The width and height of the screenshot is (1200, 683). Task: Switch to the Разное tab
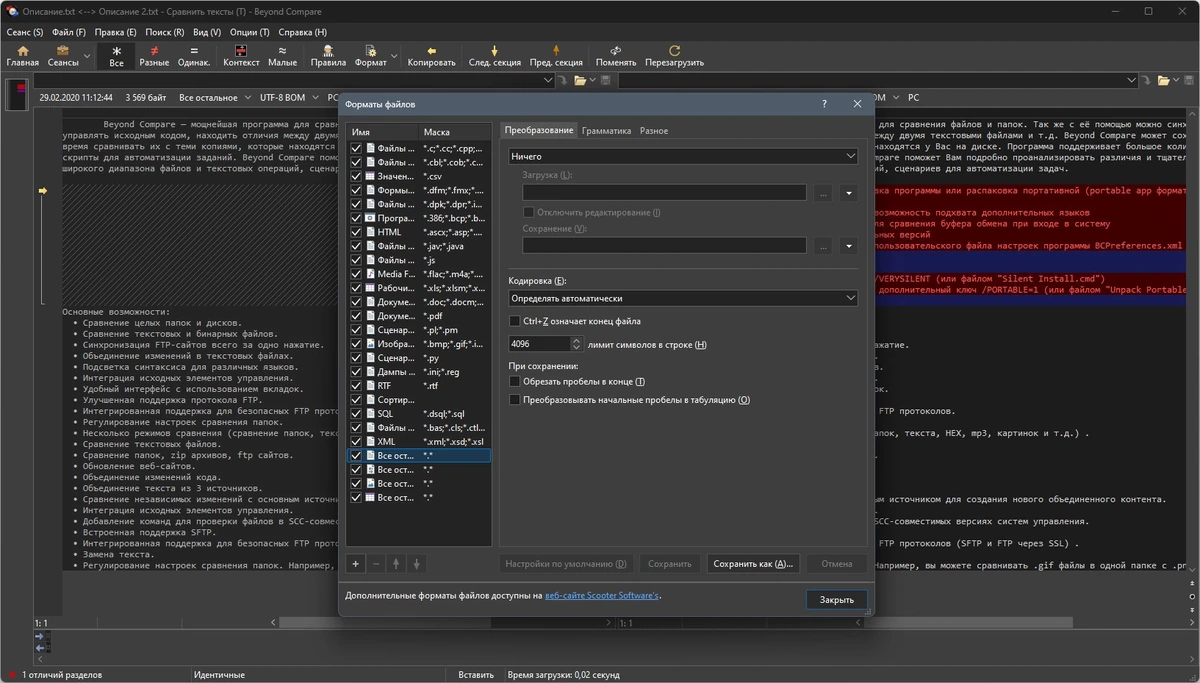point(654,131)
